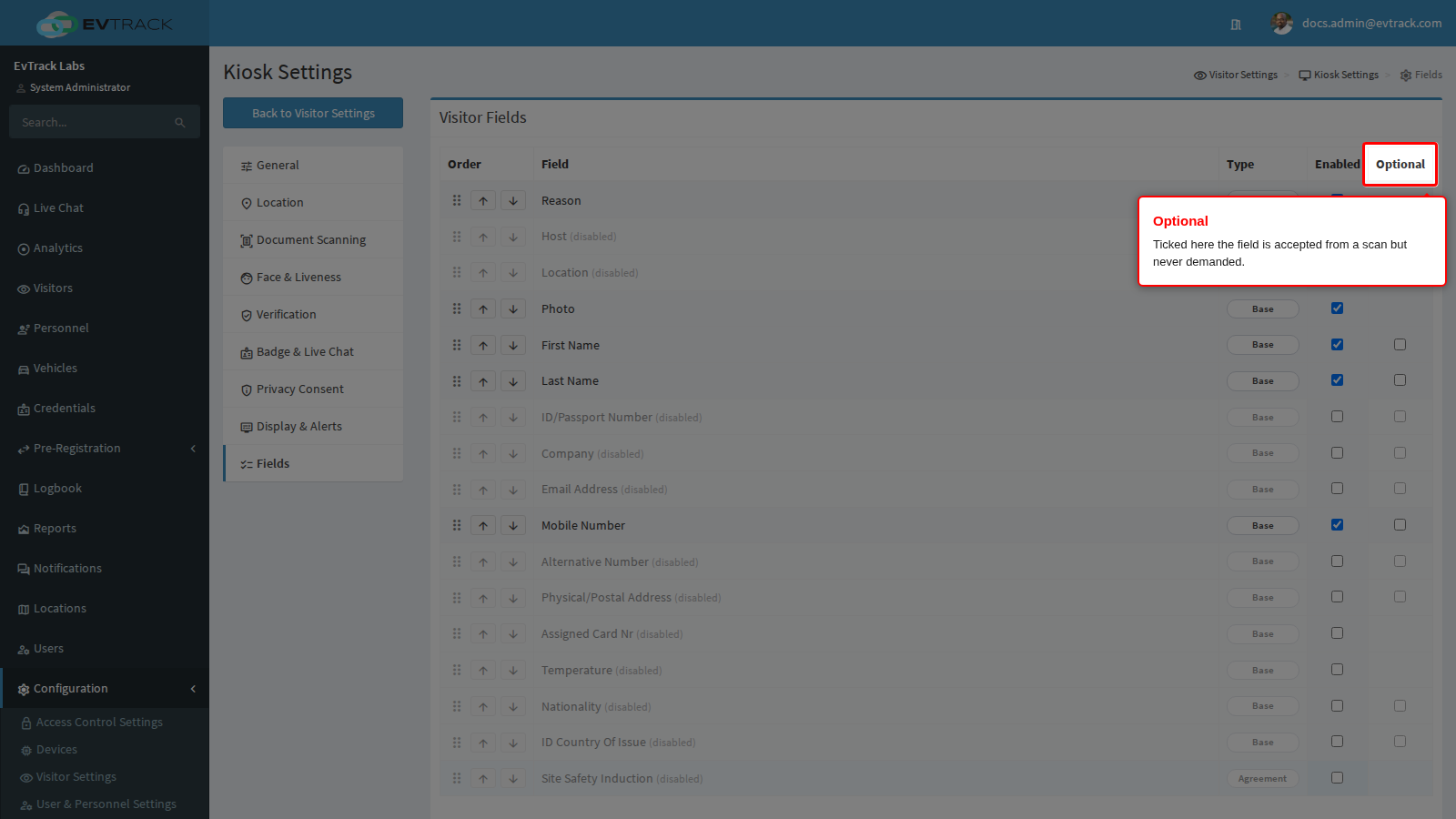Click Back to Visitor Settings button
The width and height of the screenshot is (1456, 819).
point(313,113)
